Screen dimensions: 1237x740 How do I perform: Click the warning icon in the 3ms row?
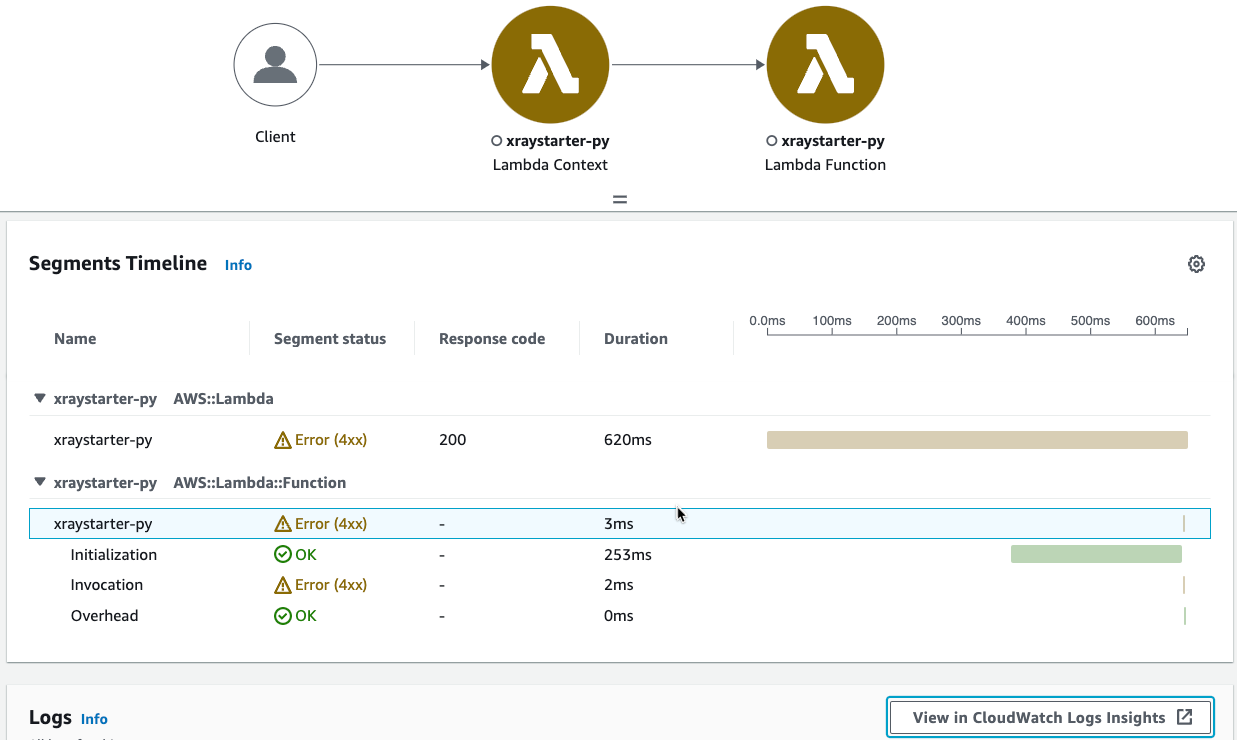click(x=282, y=523)
